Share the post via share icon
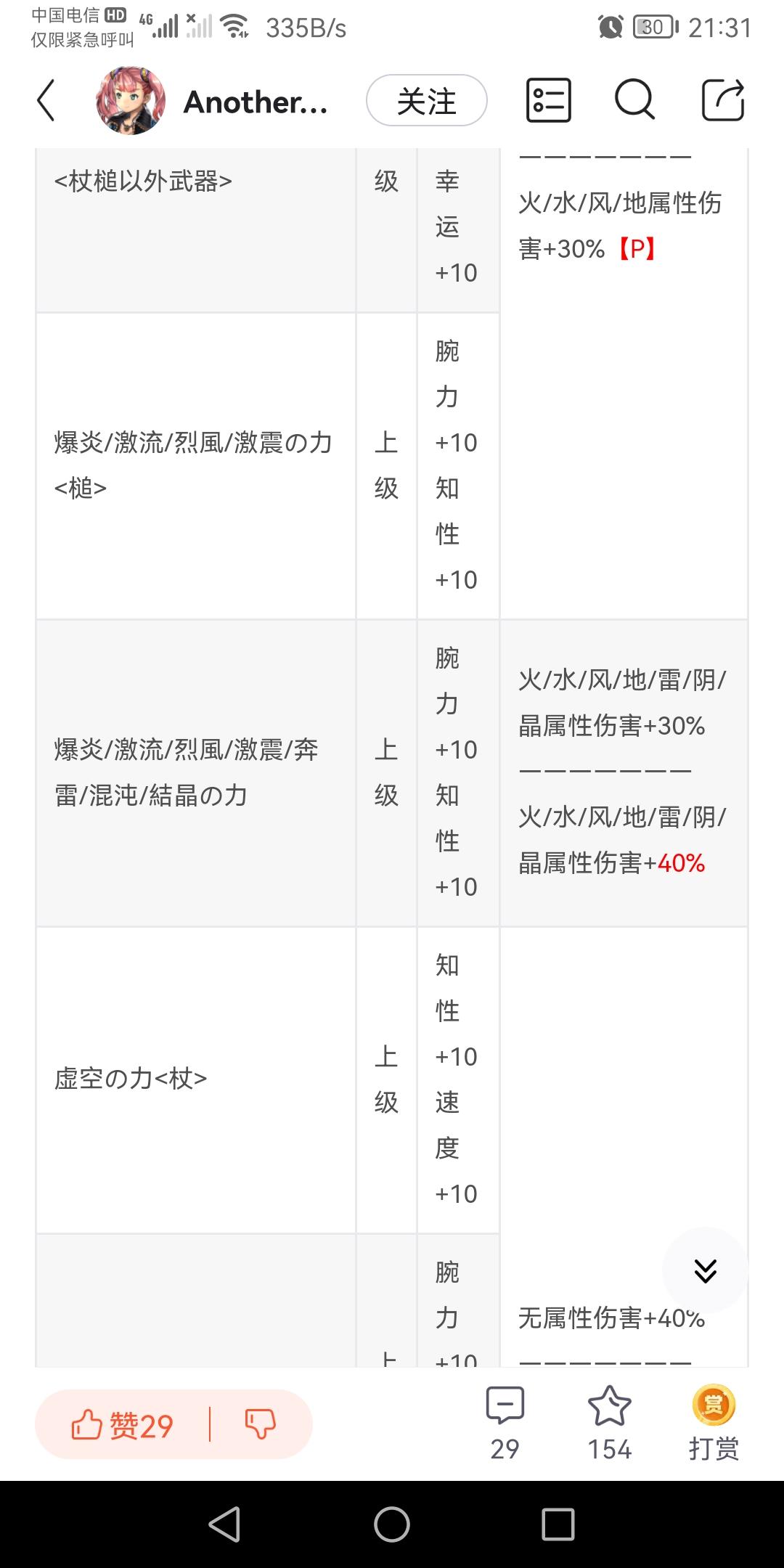The image size is (784, 1568). pyautogui.click(x=723, y=99)
